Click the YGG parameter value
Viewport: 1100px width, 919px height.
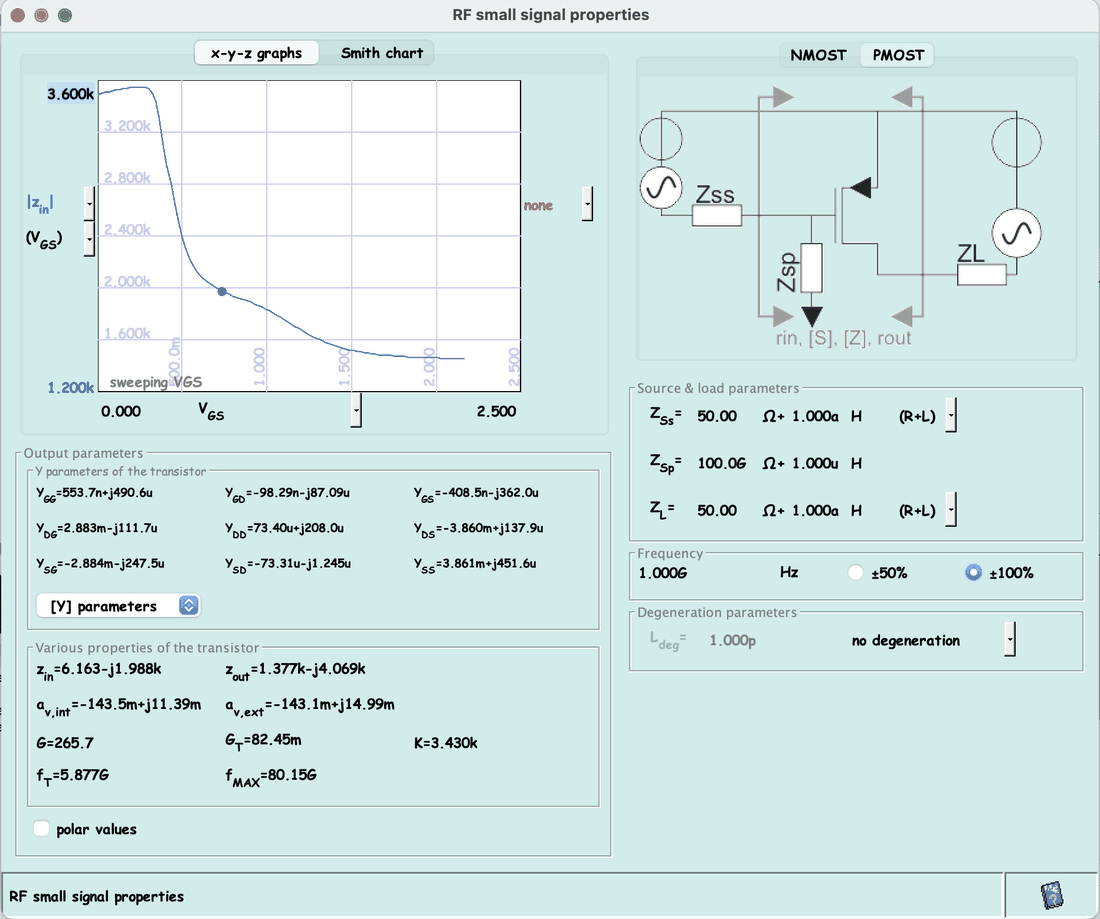pos(94,493)
